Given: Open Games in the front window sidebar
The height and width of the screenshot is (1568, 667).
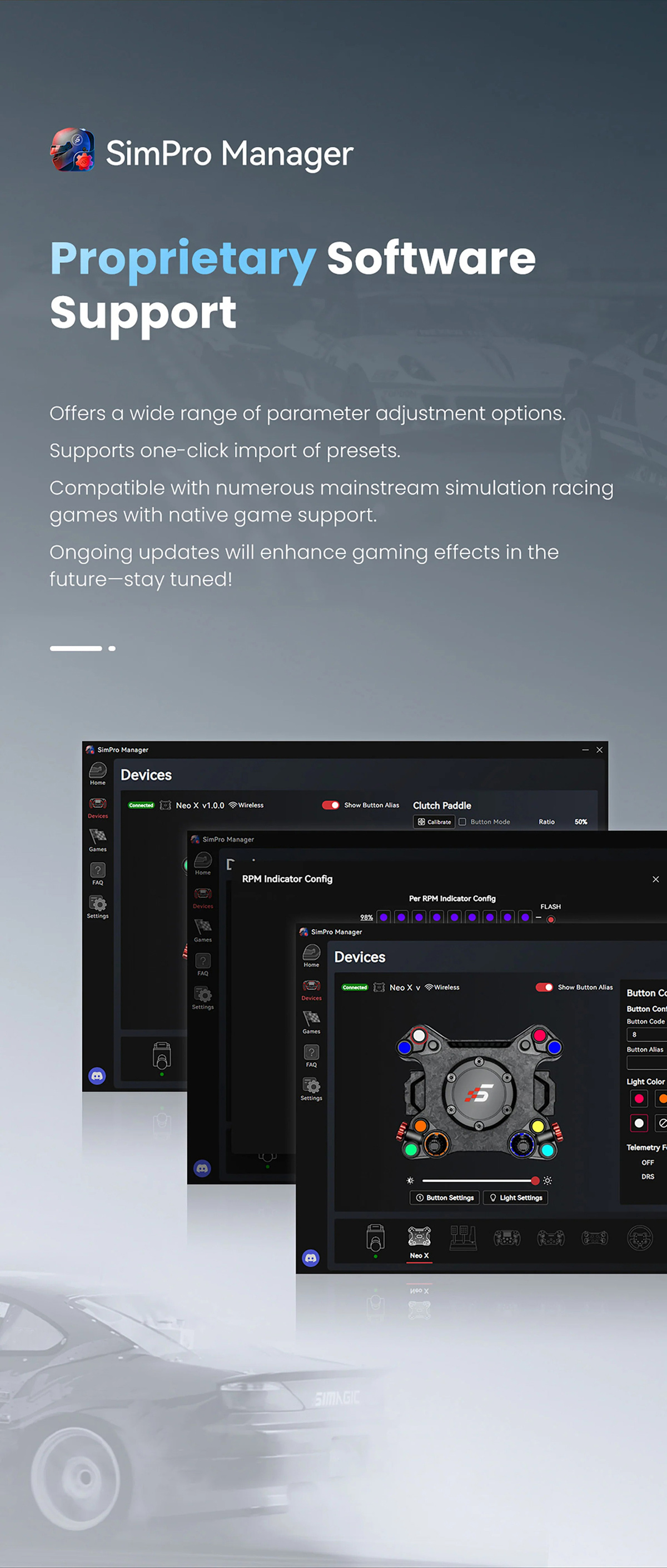Looking at the screenshot, I should point(311,1021).
